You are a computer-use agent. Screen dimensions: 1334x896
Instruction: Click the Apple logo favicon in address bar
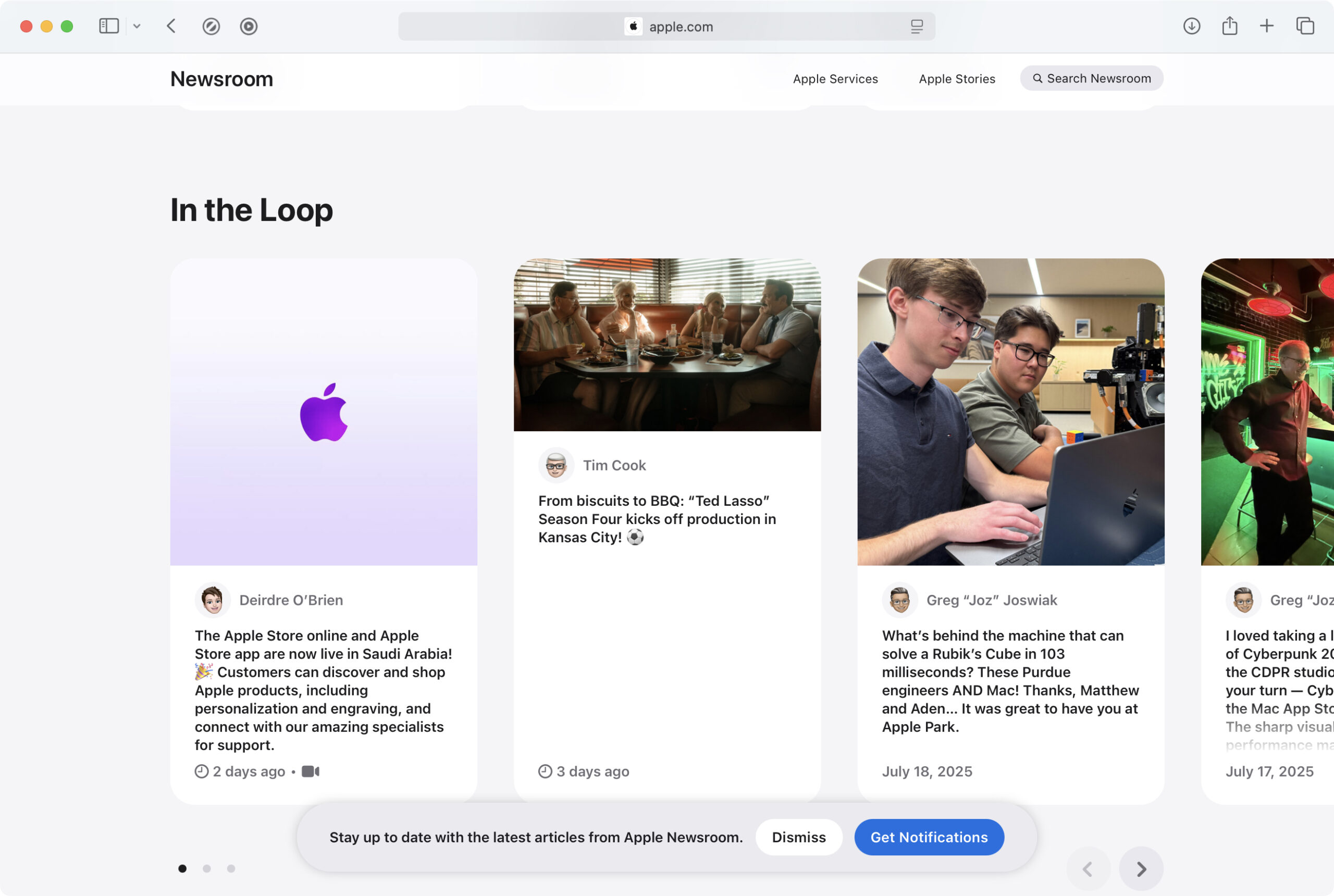click(x=633, y=26)
